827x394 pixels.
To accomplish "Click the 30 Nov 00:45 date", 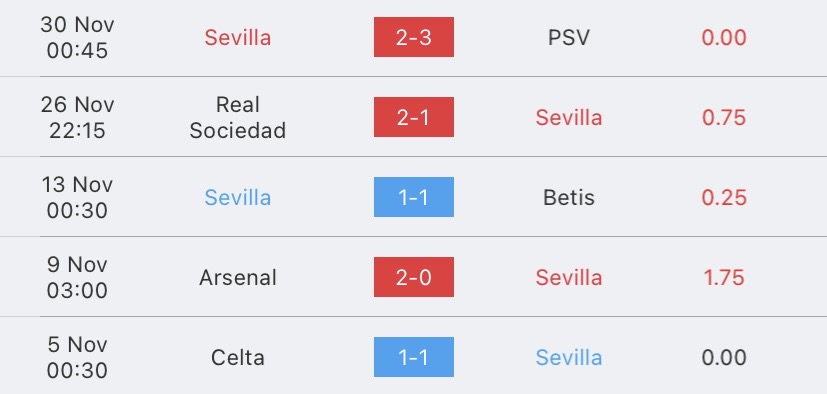I will [78, 37].
